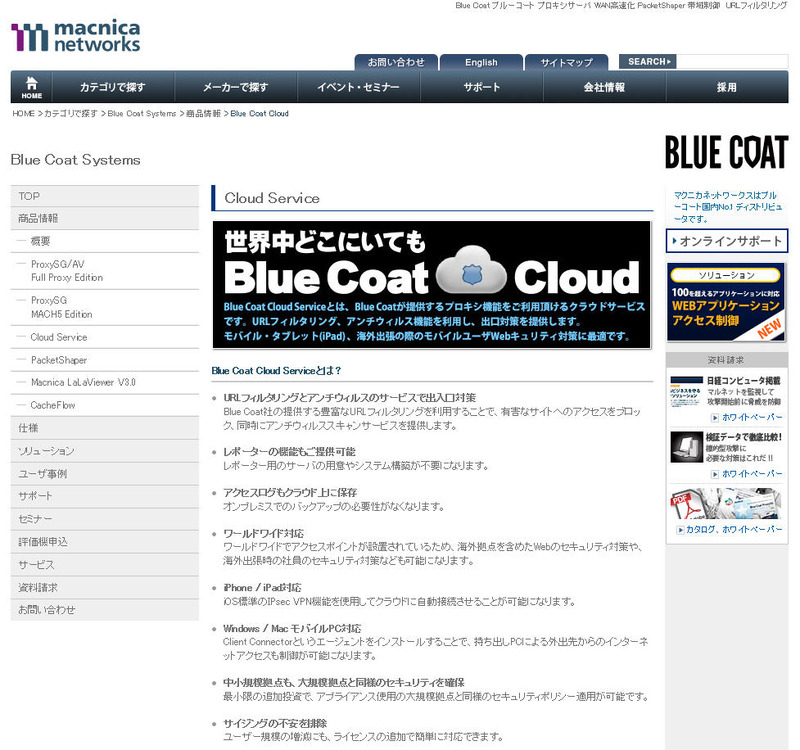The image size is (800, 750).
Task: Click the Blue Coat Systems breadcrumb link
Action: (142, 114)
